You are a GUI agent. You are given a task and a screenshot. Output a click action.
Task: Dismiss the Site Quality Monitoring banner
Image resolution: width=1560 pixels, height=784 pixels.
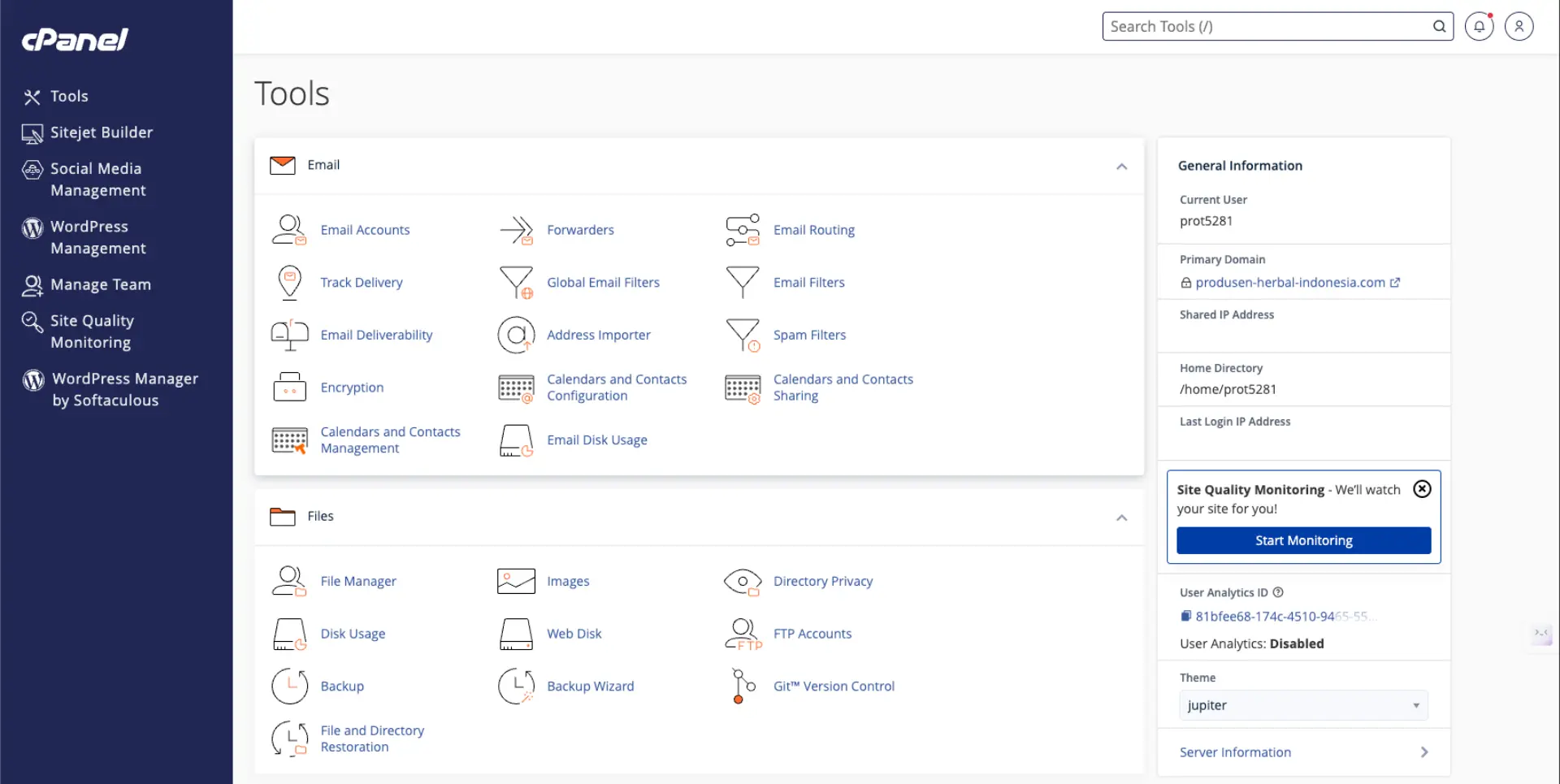pyautogui.click(x=1422, y=489)
